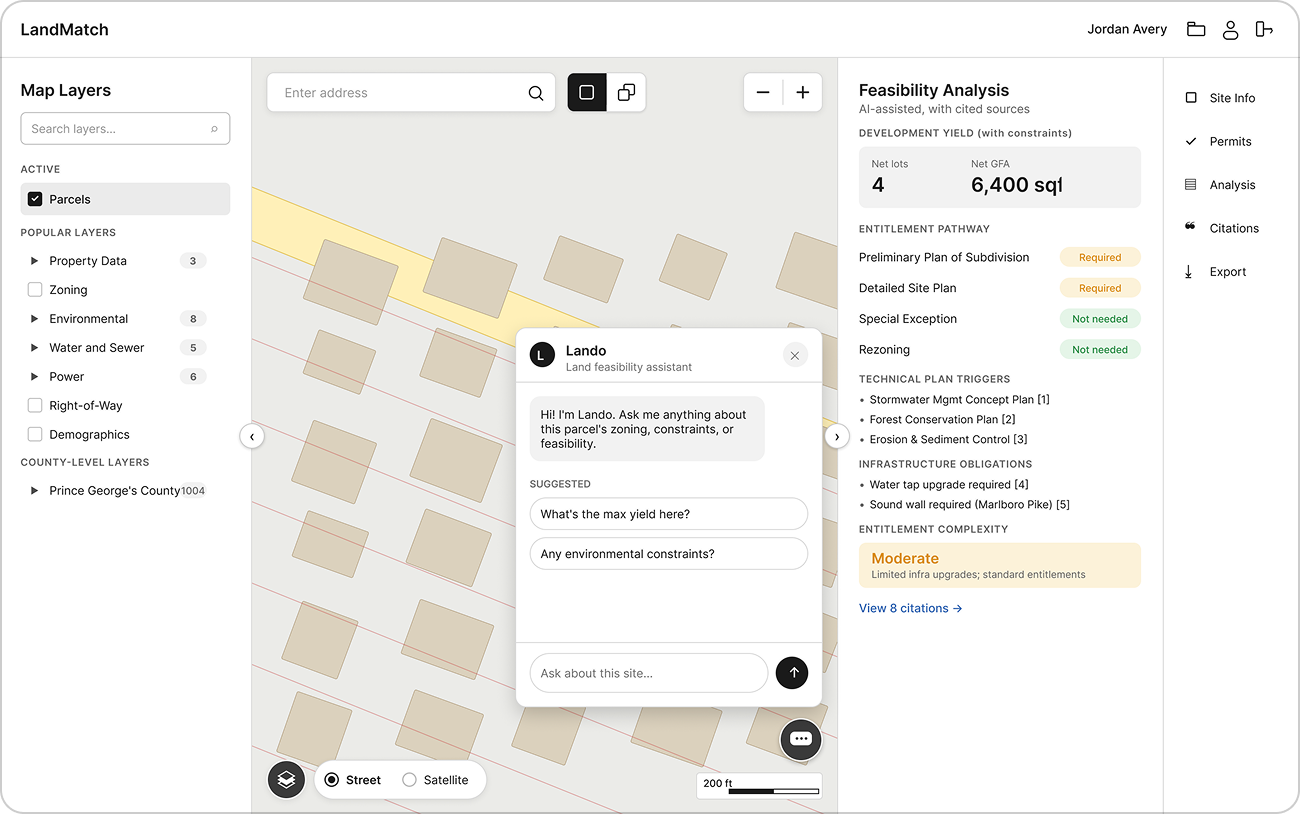Expand the Property Data layer group

35,261
